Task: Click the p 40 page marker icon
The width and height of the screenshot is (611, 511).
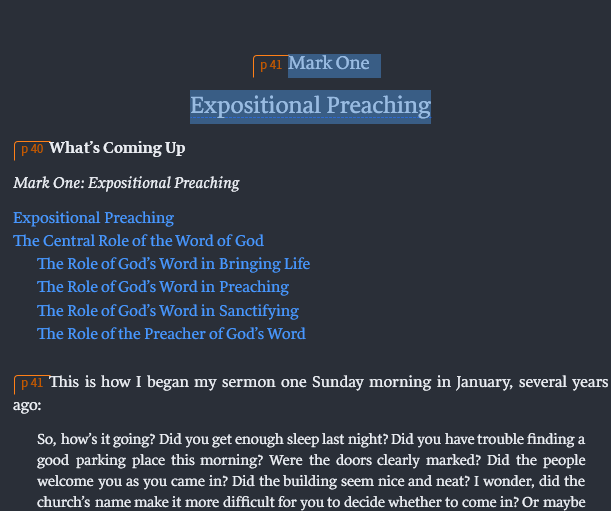Action: tap(31, 149)
